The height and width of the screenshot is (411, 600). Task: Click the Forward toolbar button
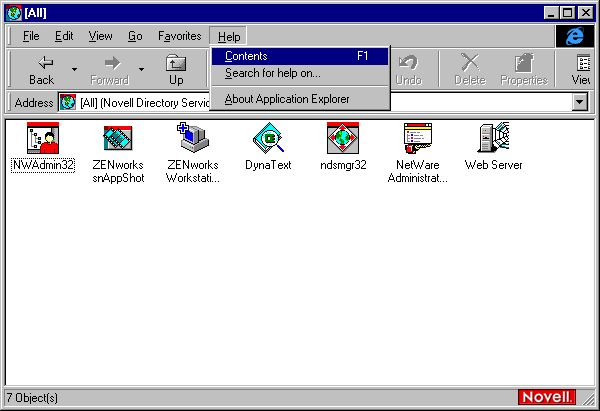pos(109,70)
